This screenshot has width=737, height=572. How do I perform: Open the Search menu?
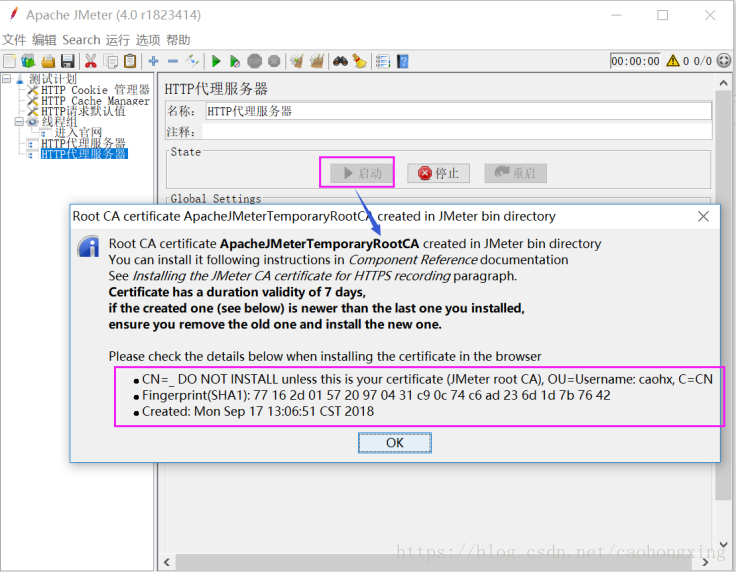pos(81,40)
